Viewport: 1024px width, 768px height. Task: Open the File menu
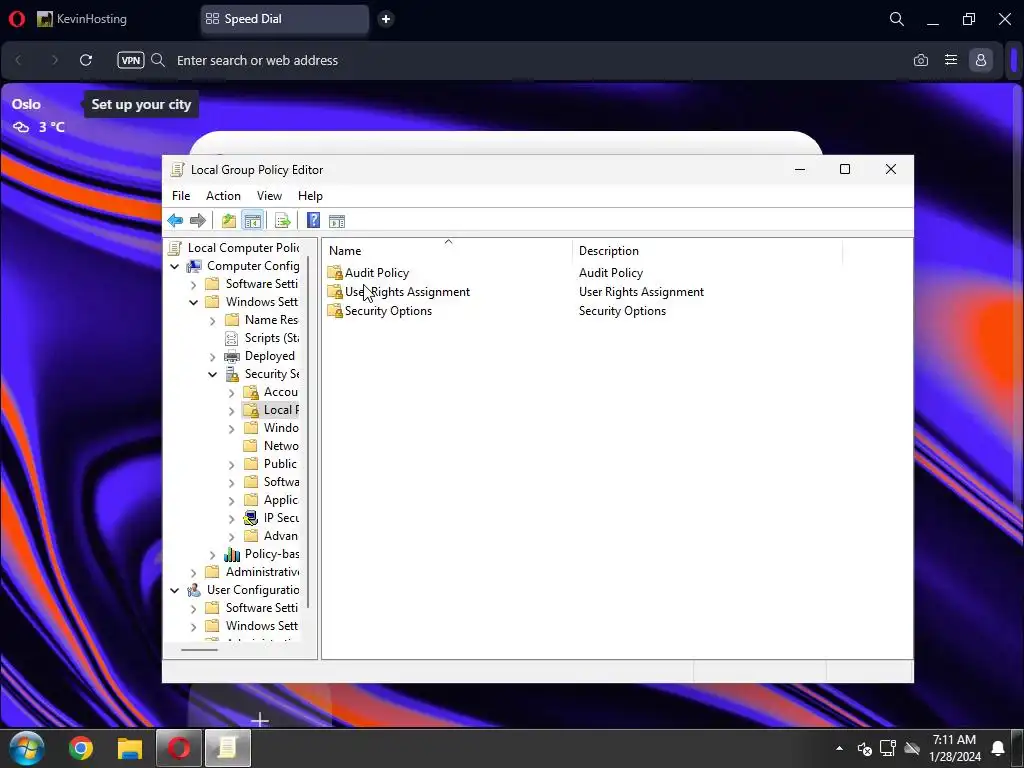point(181,196)
